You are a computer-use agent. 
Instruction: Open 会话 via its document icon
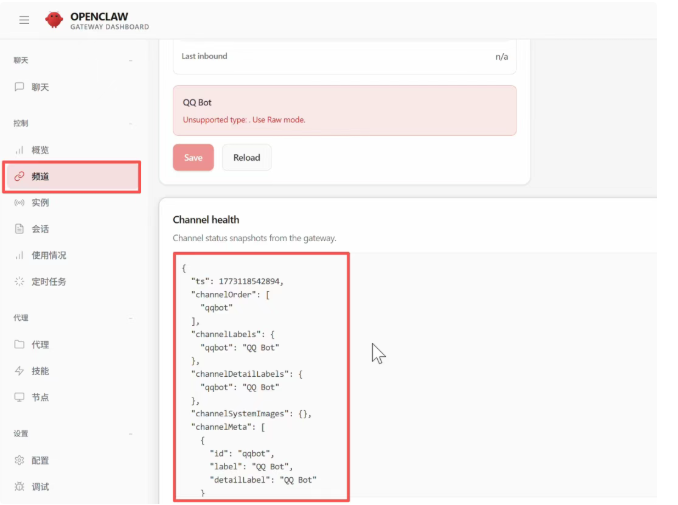pos(19,229)
